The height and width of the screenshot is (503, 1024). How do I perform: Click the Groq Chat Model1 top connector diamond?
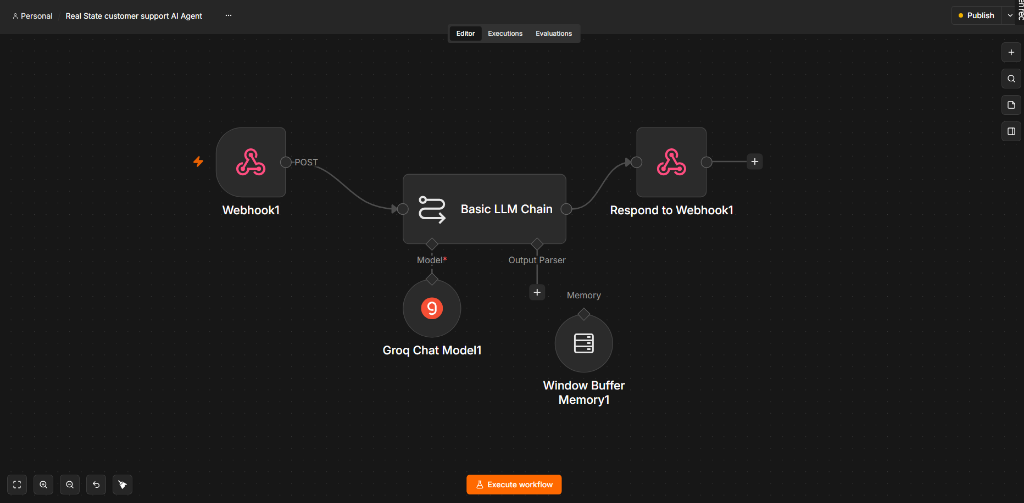pos(432,279)
